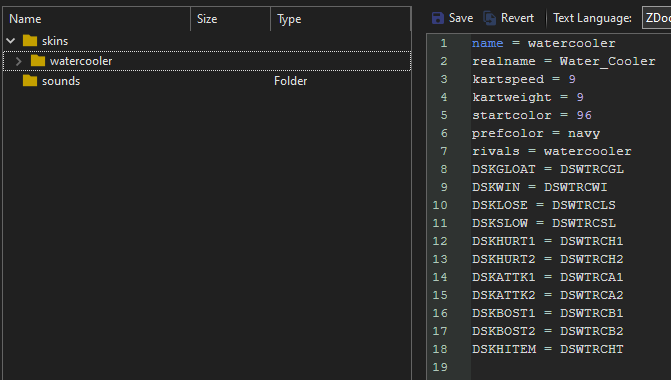
Task: Click line number 10 in the gutter
Action: [440, 205]
